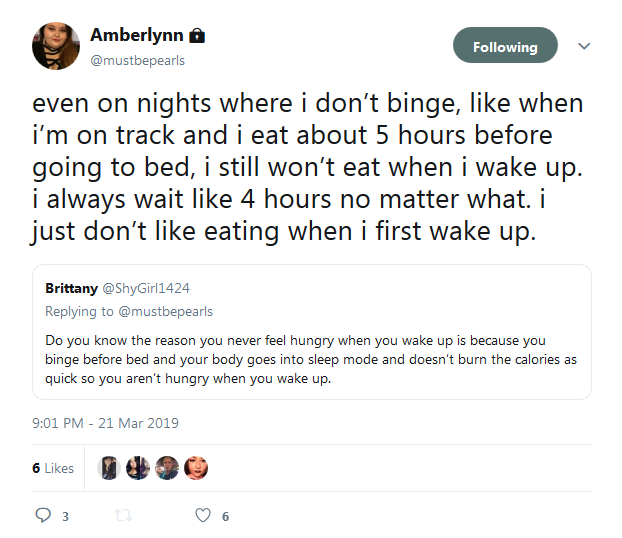Screen dimensions: 622x538
Task: Open the quoted tweet body from Brittany
Action: coord(311,359)
